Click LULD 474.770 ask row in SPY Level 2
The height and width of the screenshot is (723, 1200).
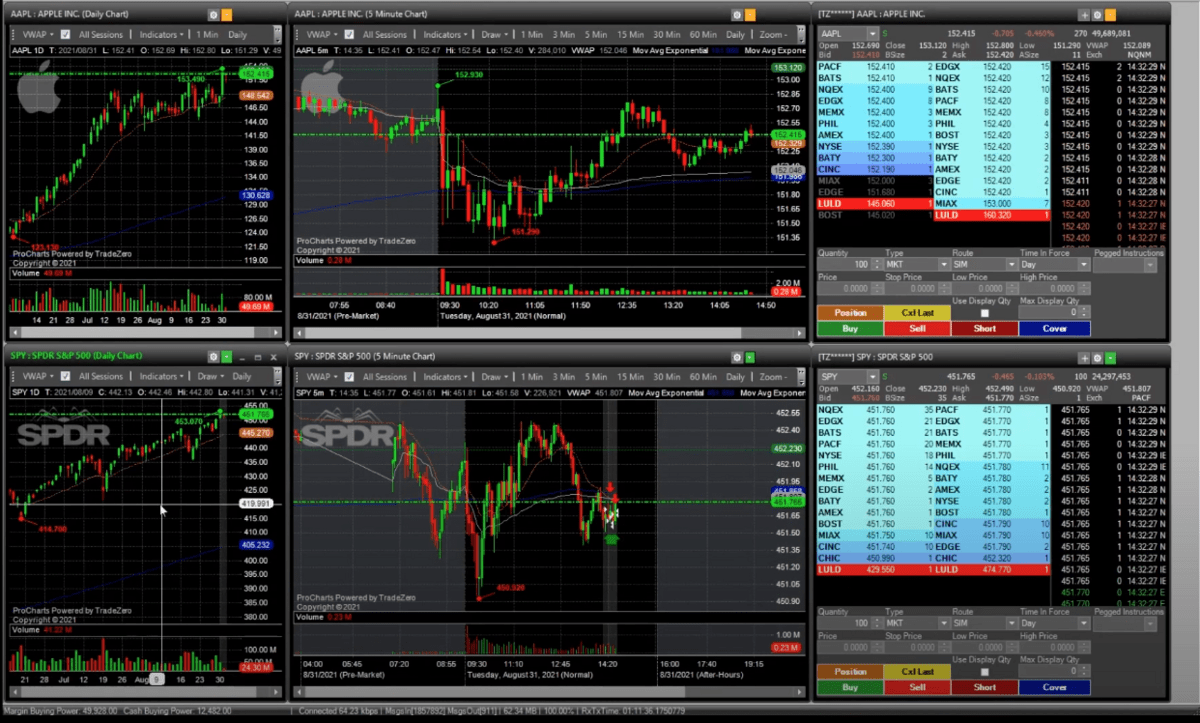[x=994, y=569]
